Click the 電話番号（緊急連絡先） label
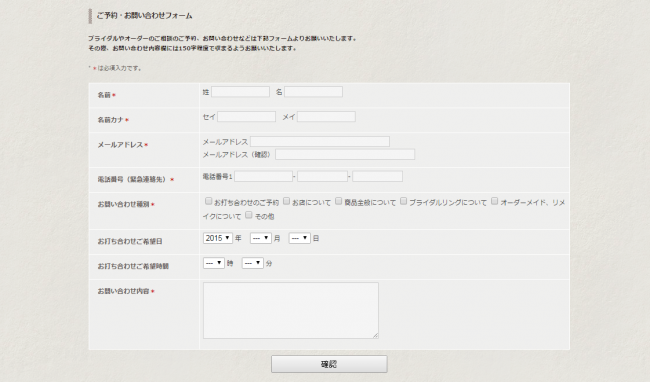650x382 pixels. coord(132,179)
